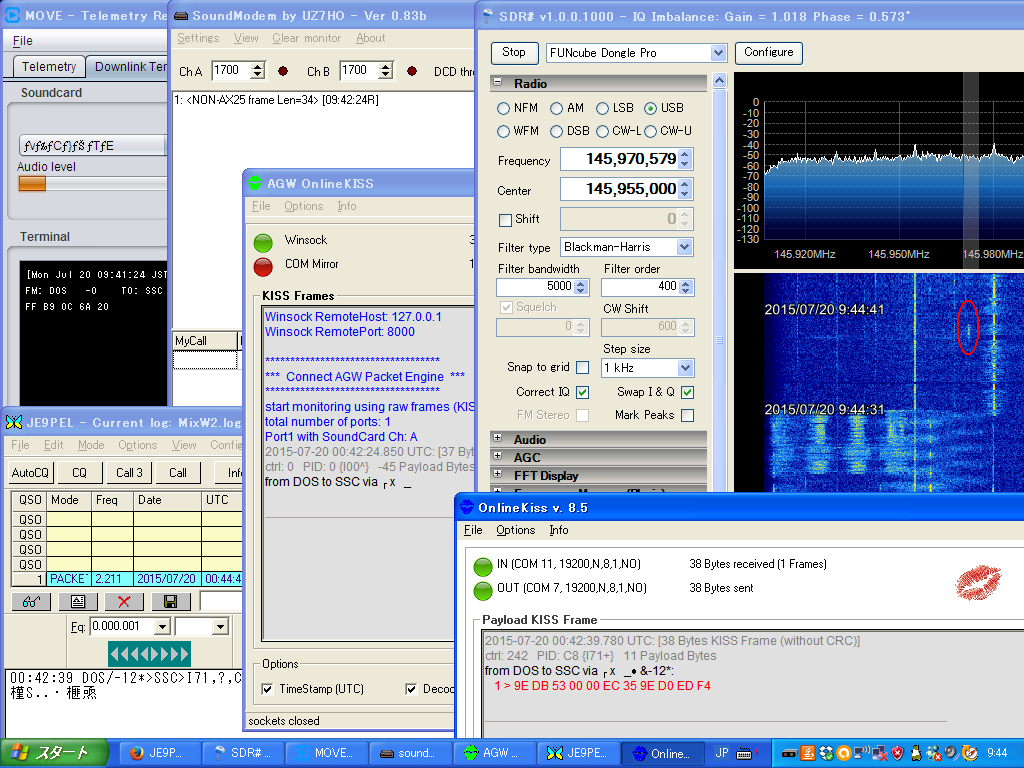Image resolution: width=1024 pixels, height=768 pixels.
Task: Open the Mode menu in MixW
Action: point(91,445)
